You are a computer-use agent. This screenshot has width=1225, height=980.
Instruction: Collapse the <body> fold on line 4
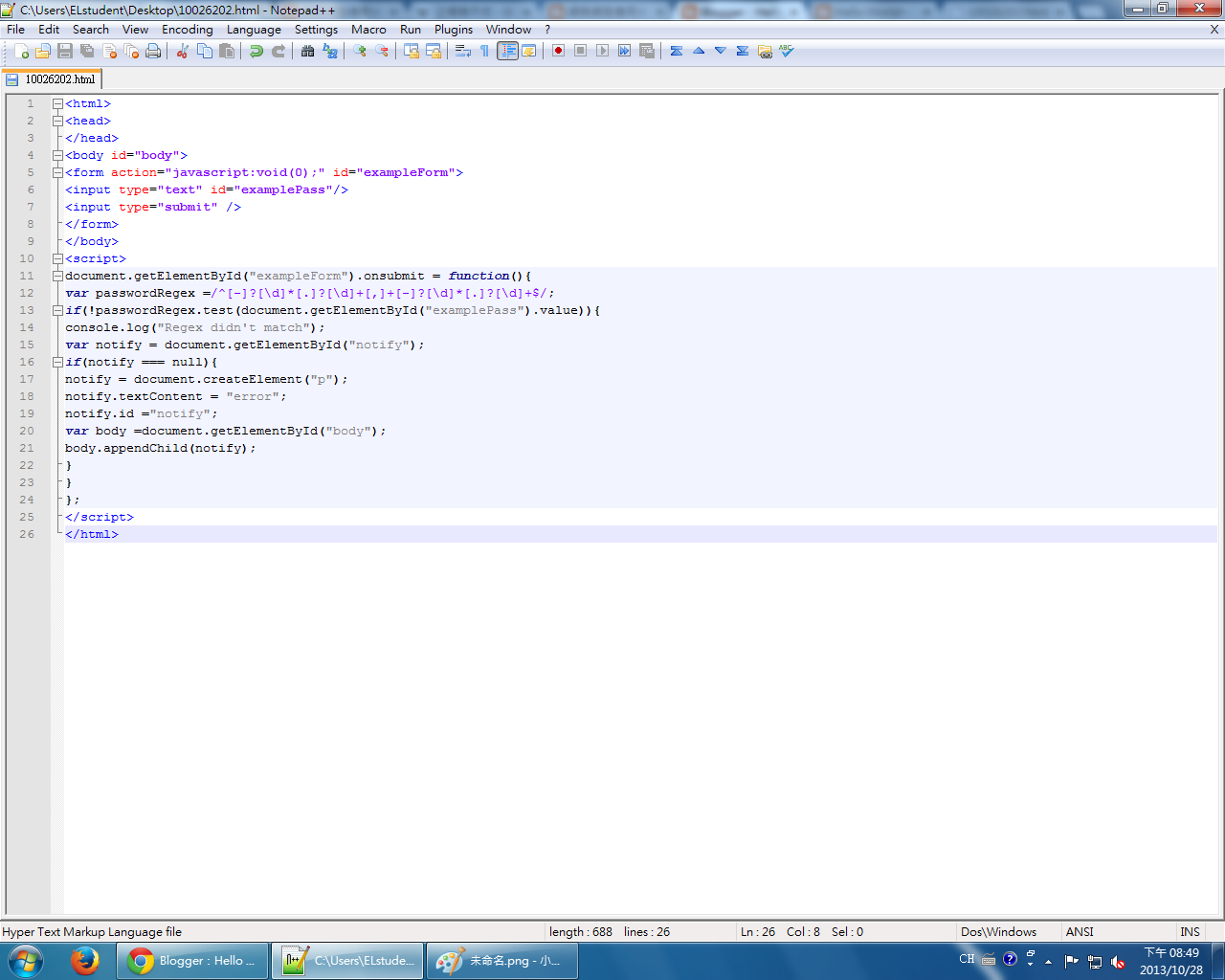coord(57,155)
